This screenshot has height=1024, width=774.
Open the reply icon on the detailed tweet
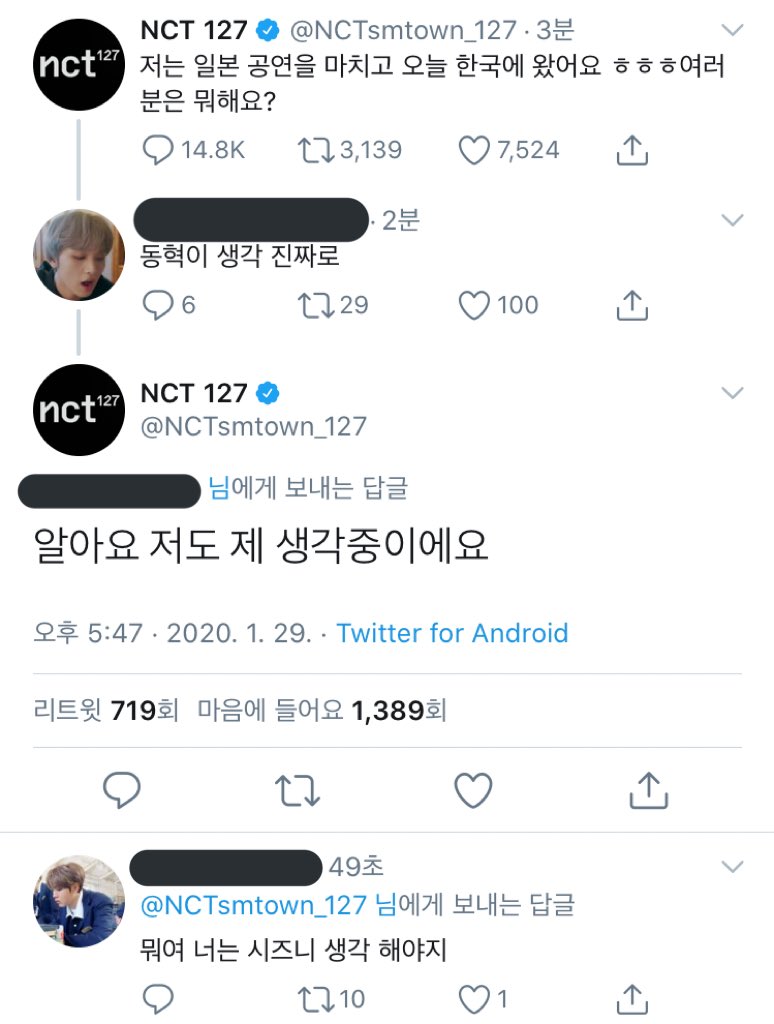click(x=121, y=789)
